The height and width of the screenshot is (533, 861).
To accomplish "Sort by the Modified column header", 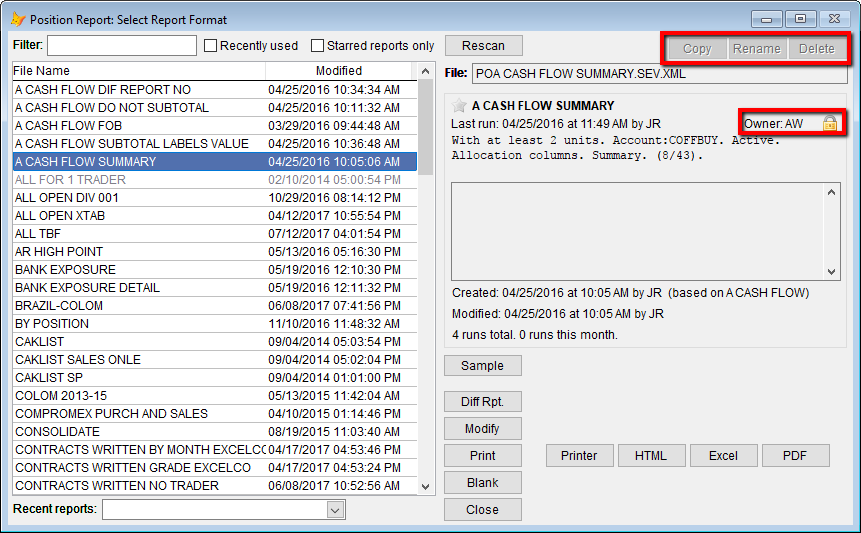I will (x=339, y=71).
